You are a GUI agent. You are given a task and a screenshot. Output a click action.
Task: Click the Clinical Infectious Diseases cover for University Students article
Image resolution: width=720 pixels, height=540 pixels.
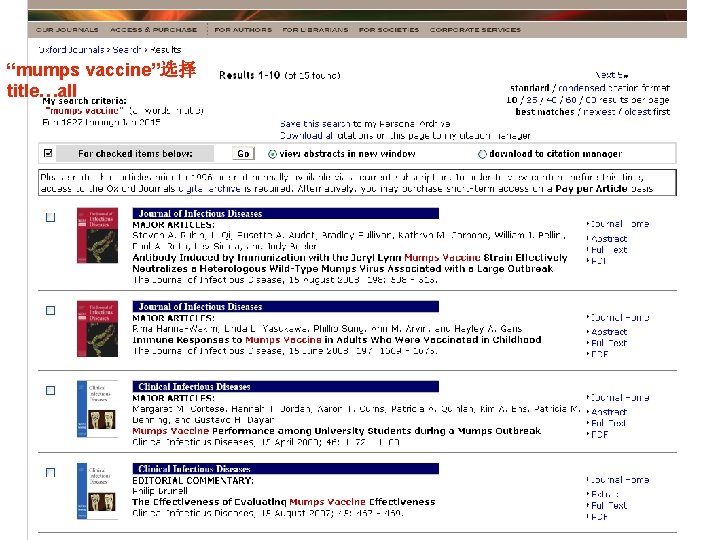(x=97, y=409)
